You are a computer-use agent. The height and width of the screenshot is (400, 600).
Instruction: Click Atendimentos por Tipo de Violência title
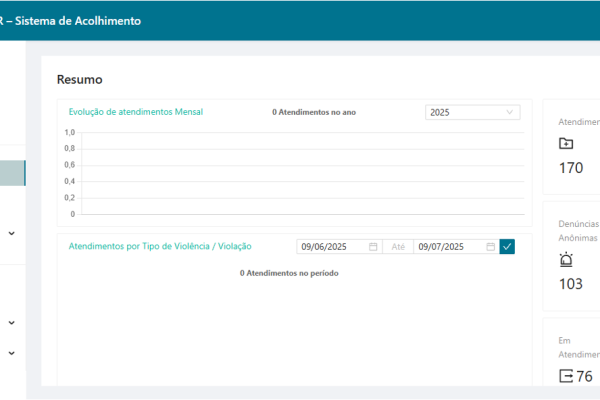160,246
